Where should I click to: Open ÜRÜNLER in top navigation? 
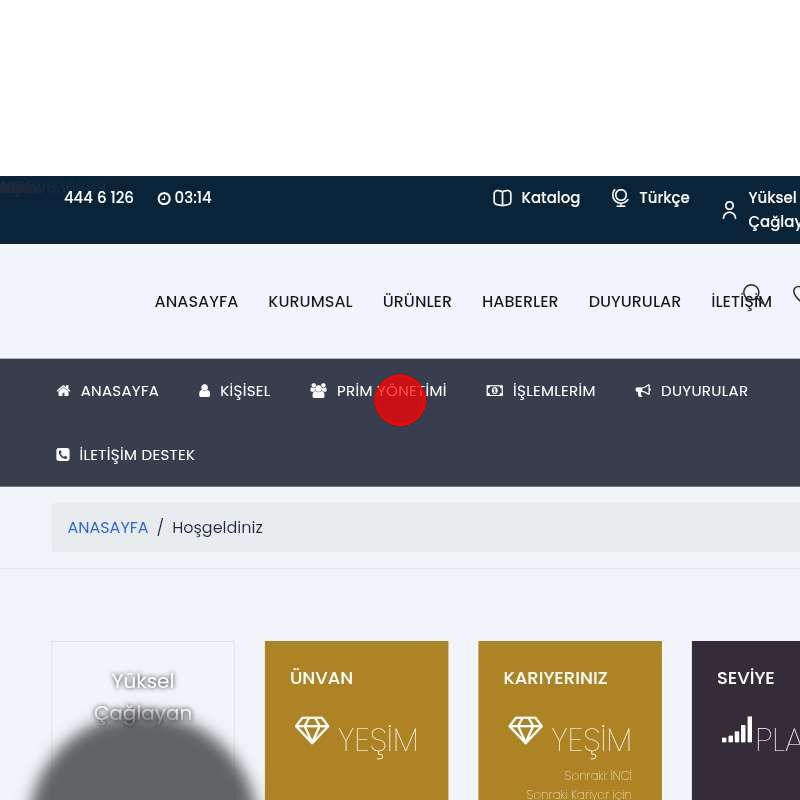[417, 302]
